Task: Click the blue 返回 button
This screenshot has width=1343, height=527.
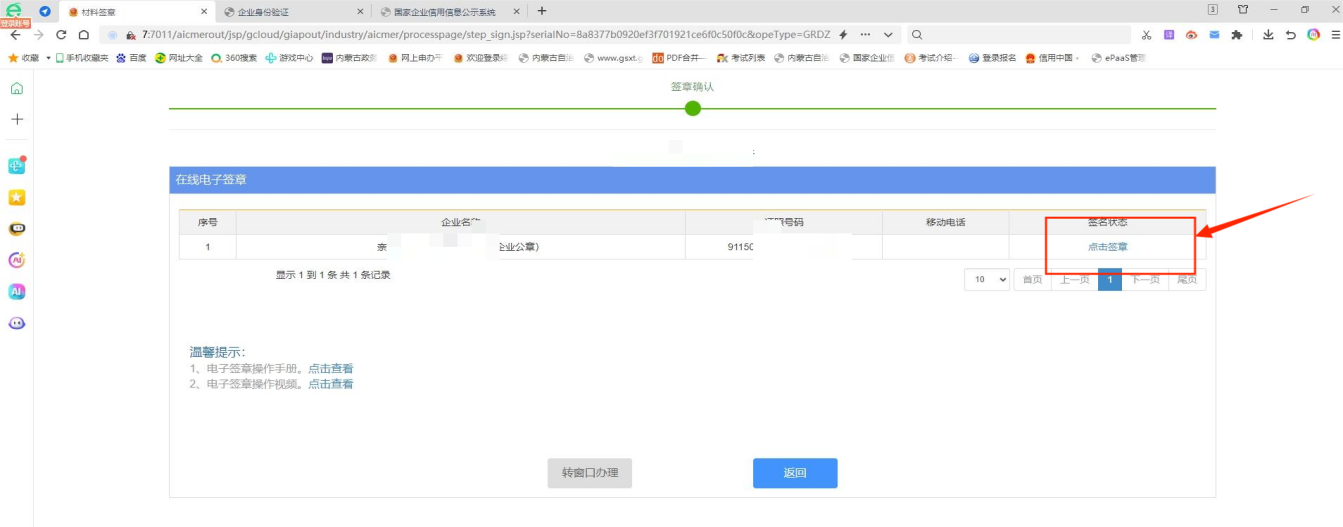Action: [x=795, y=473]
